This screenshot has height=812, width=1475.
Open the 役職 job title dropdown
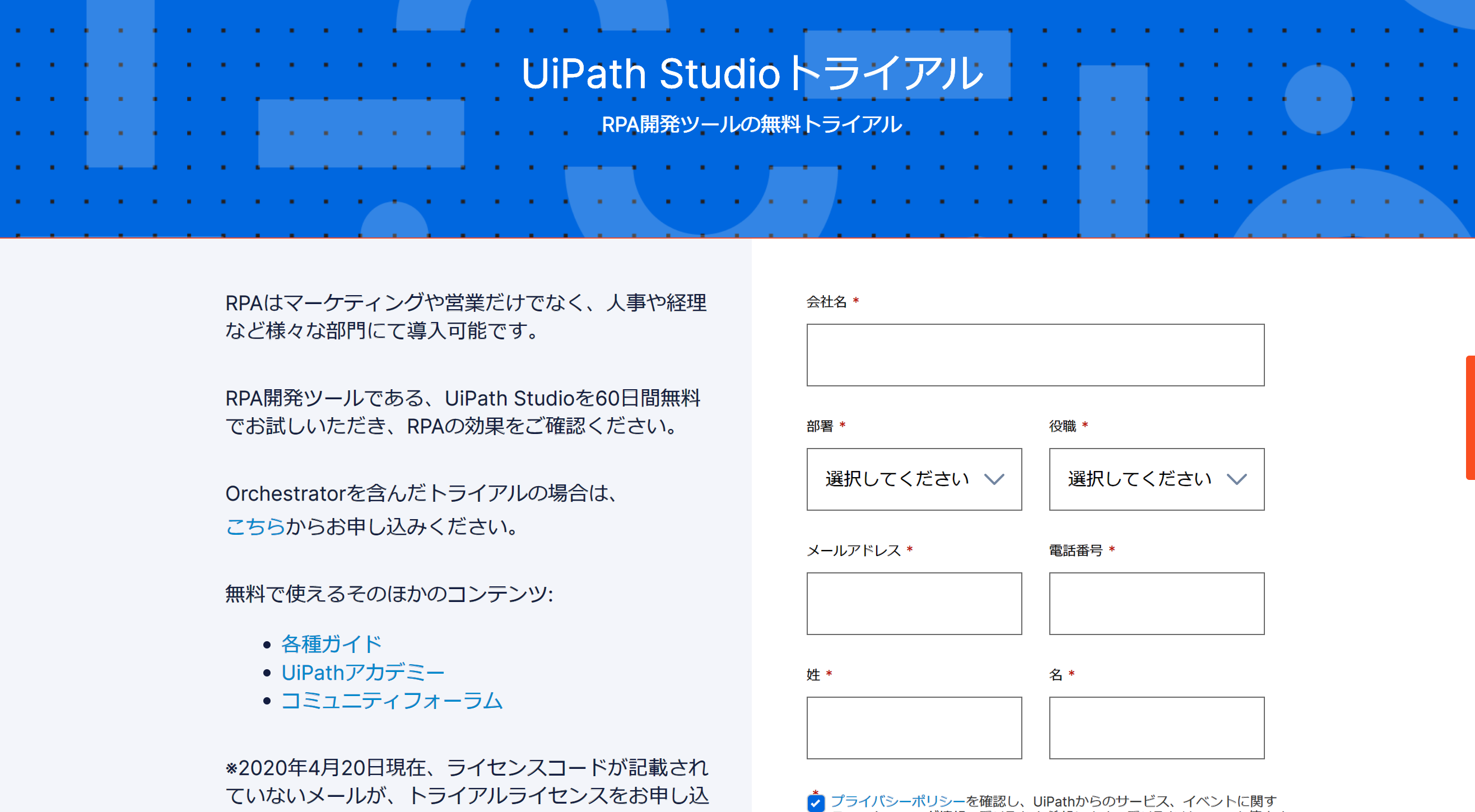click(x=1156, y=479)
